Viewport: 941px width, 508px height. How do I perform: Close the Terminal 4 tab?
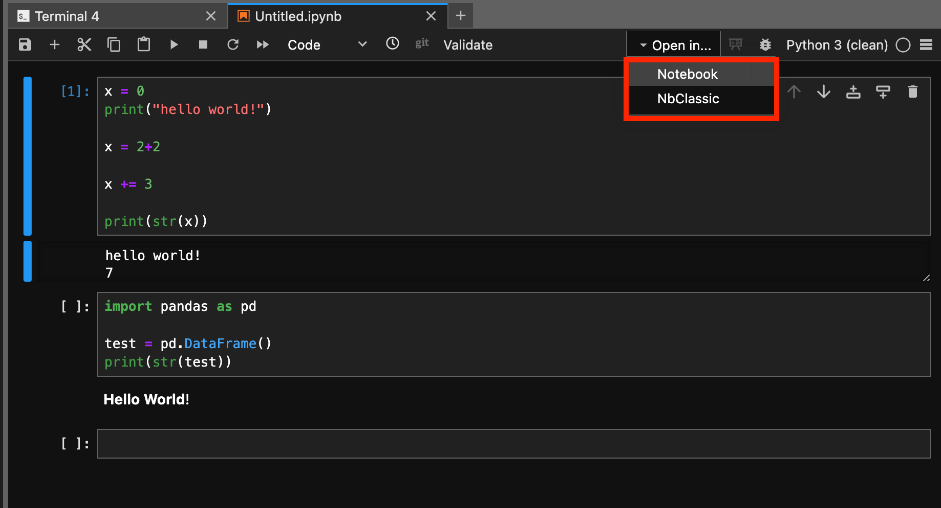pos(211,16)
